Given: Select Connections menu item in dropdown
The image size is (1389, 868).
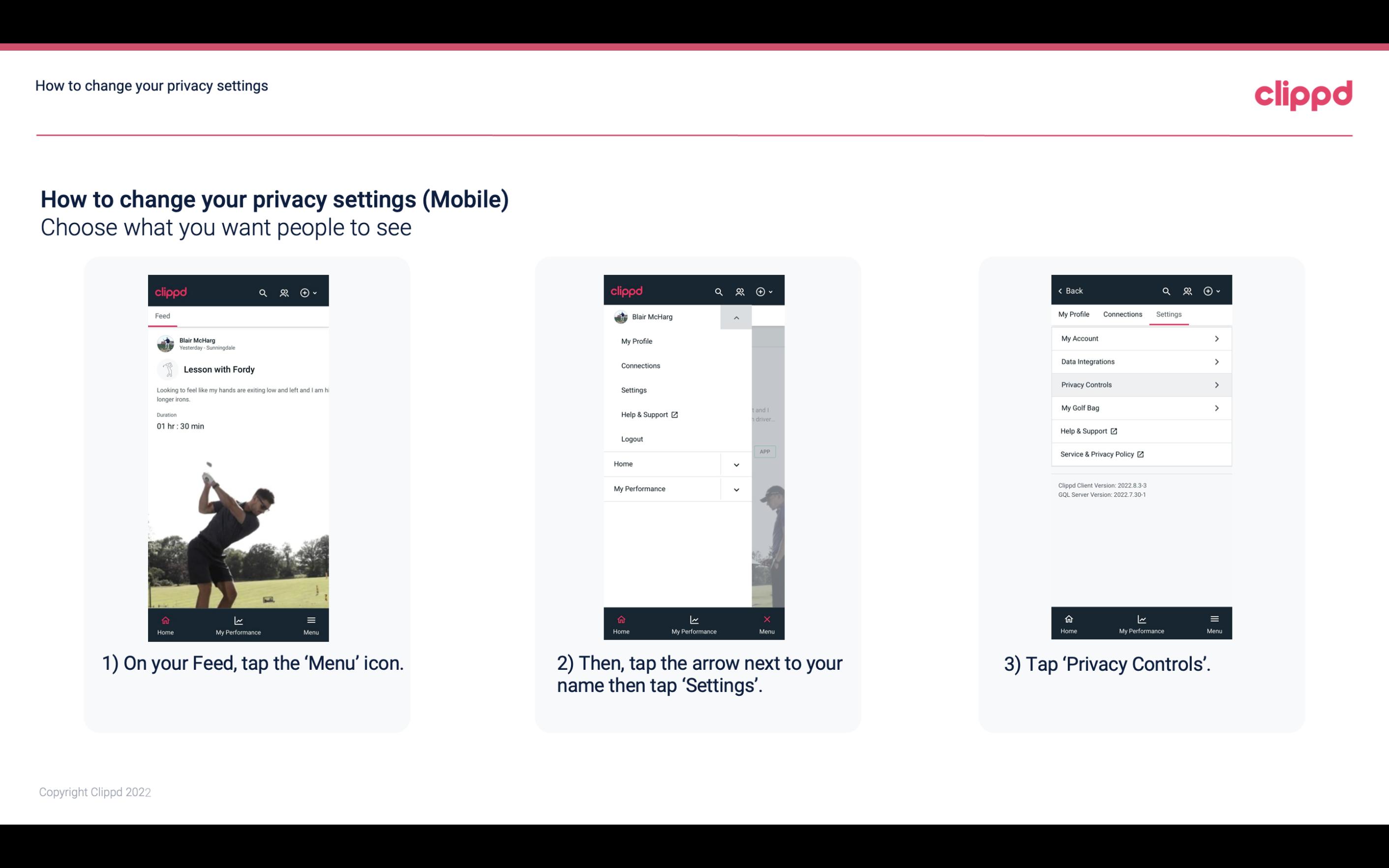Looking at the screenshot, I should [x=640, y=365].
